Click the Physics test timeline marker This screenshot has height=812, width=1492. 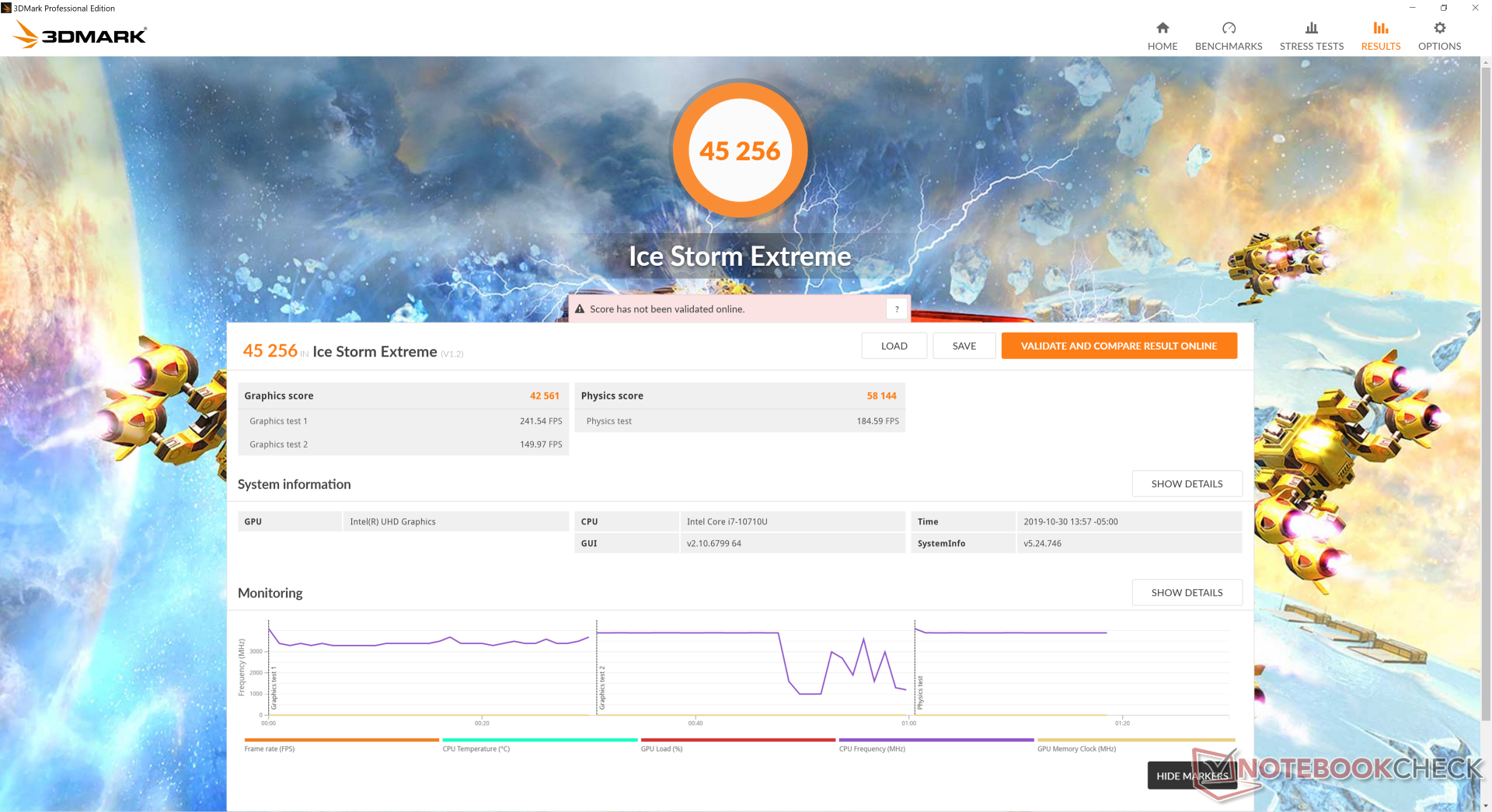[x=920, y=692]
